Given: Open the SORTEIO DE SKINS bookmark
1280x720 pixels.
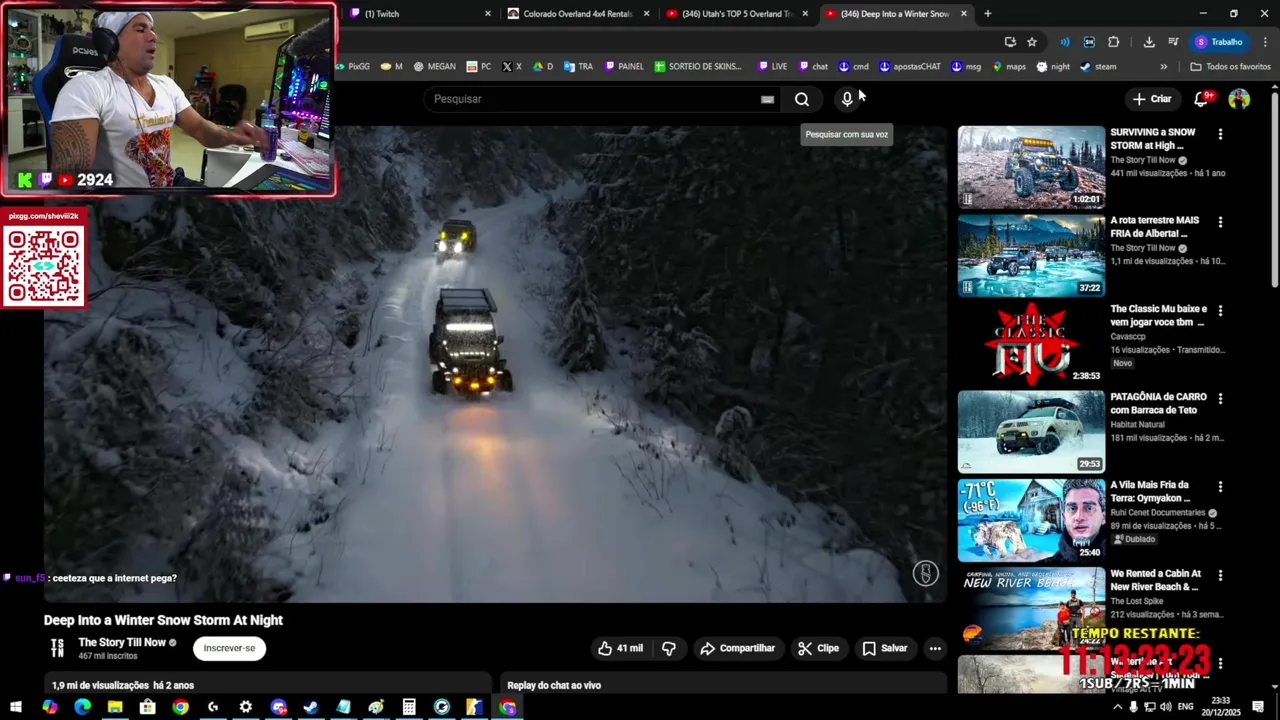Looking at the screenshot, I should [x=698, y=67].
